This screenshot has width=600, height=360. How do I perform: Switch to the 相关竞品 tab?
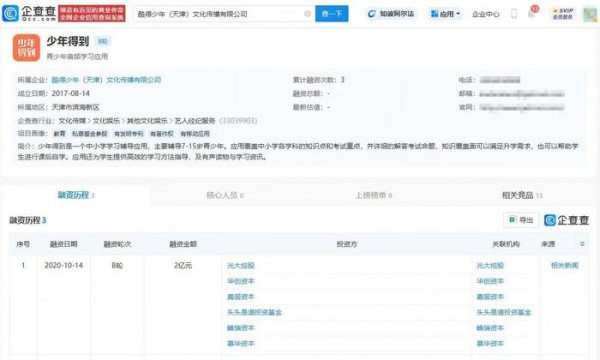pos(522,195)
